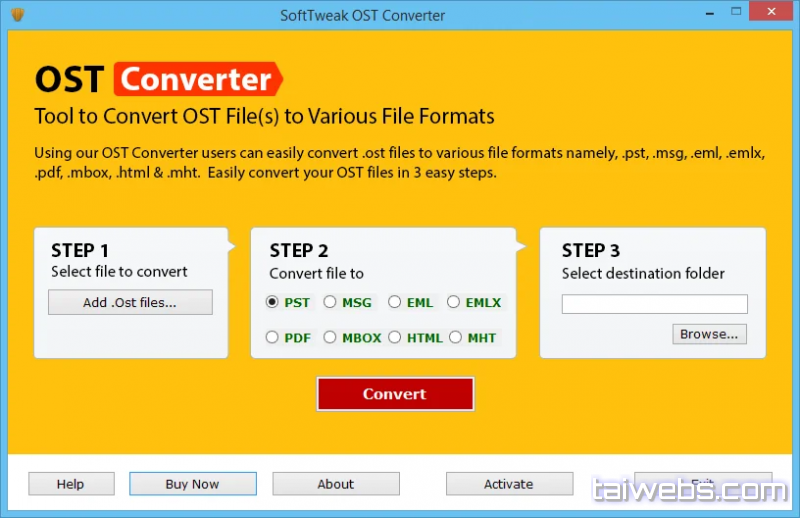Image resolution: width=800 pixels, height=518 pixels.
Task: Click the Buy Now button
Action: (192, 484)
